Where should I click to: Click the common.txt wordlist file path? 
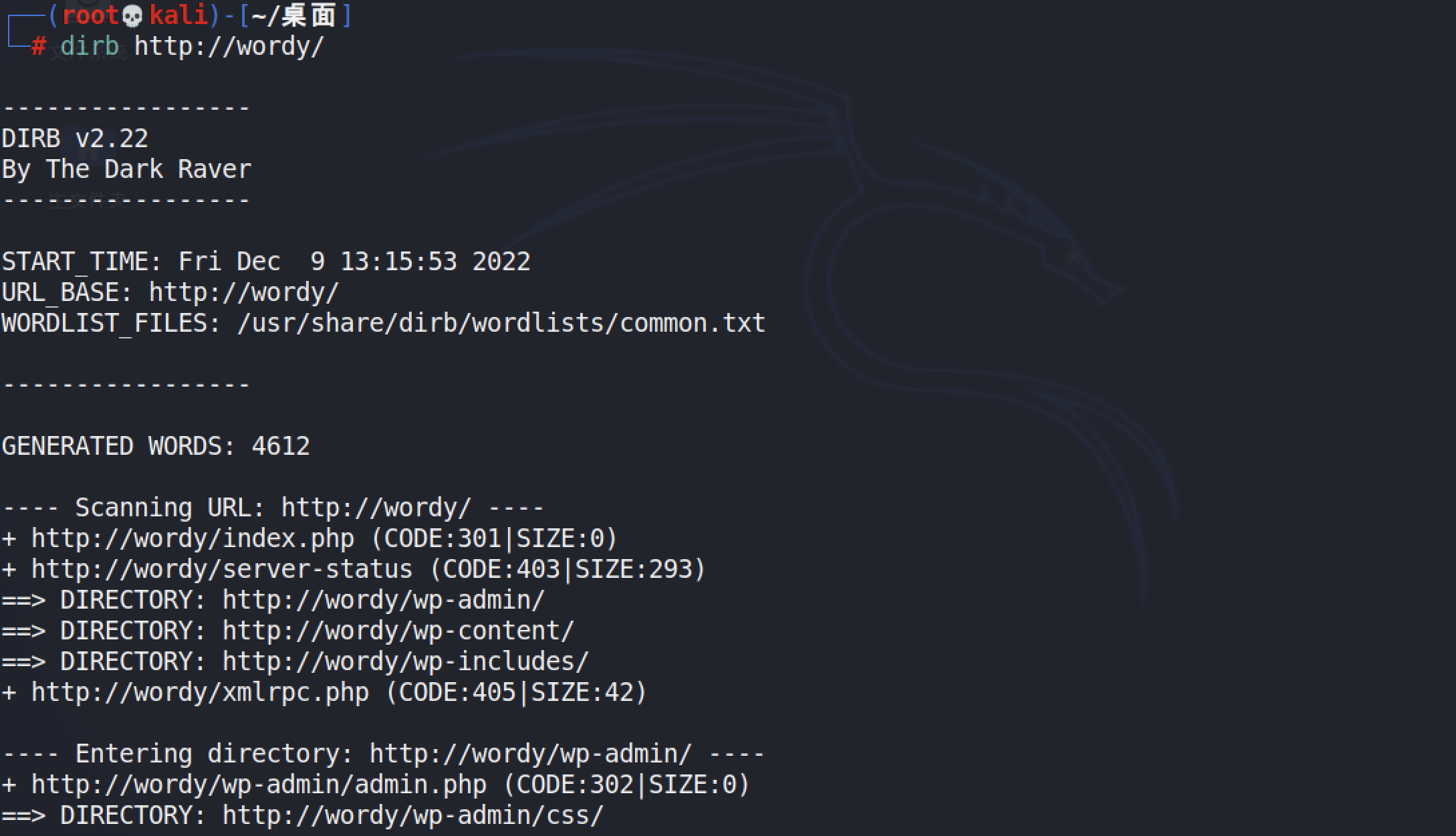501,323
